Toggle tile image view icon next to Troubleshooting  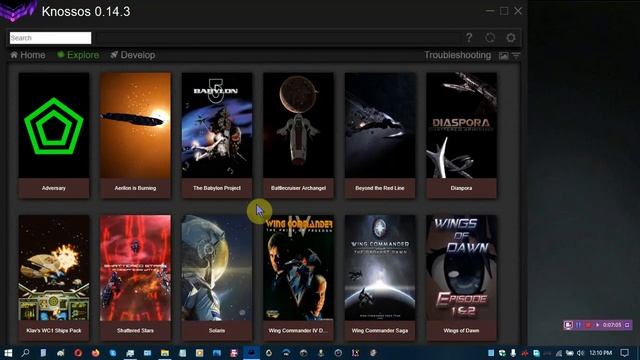coord(504,56)
